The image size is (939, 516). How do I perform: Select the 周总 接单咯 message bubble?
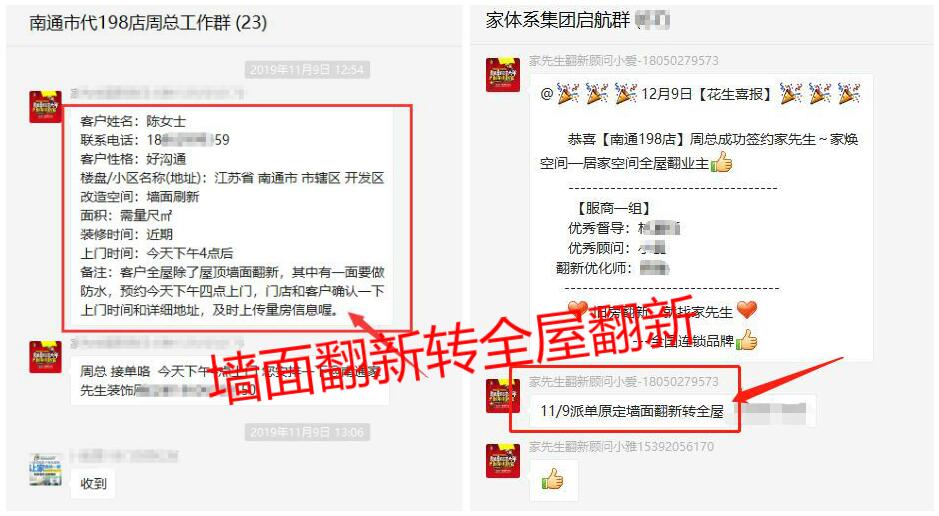[230, 381]
